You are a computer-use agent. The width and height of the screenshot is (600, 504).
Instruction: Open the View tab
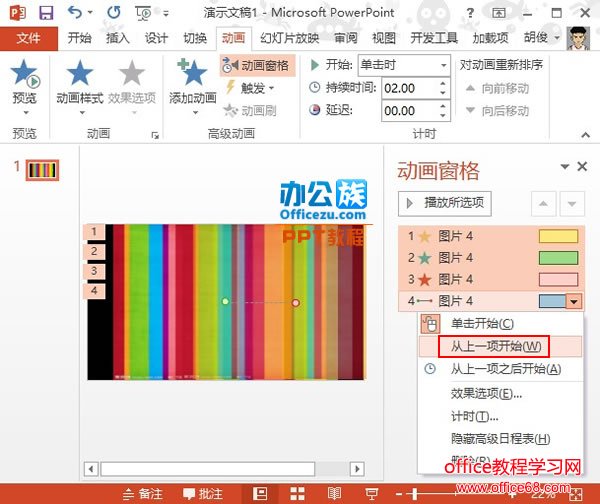coord(384,38)
